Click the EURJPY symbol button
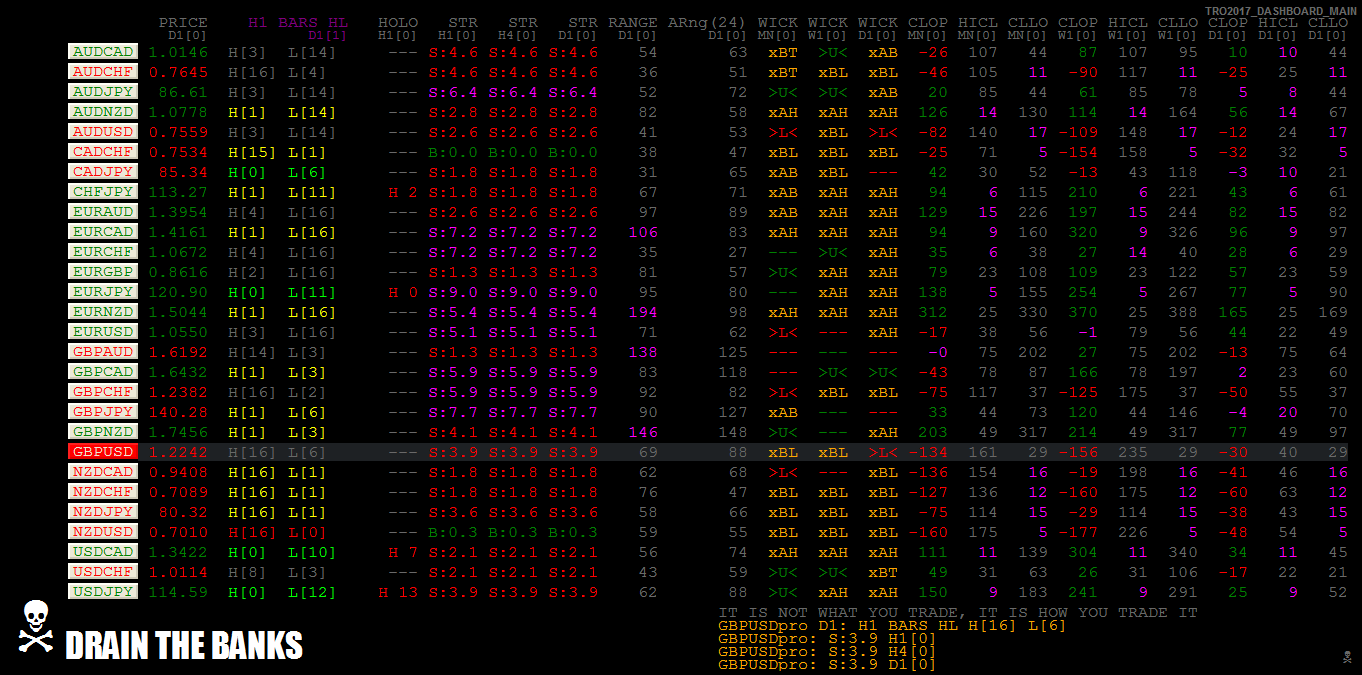The width and height of the screenshot is (1362, 675). 102,292
